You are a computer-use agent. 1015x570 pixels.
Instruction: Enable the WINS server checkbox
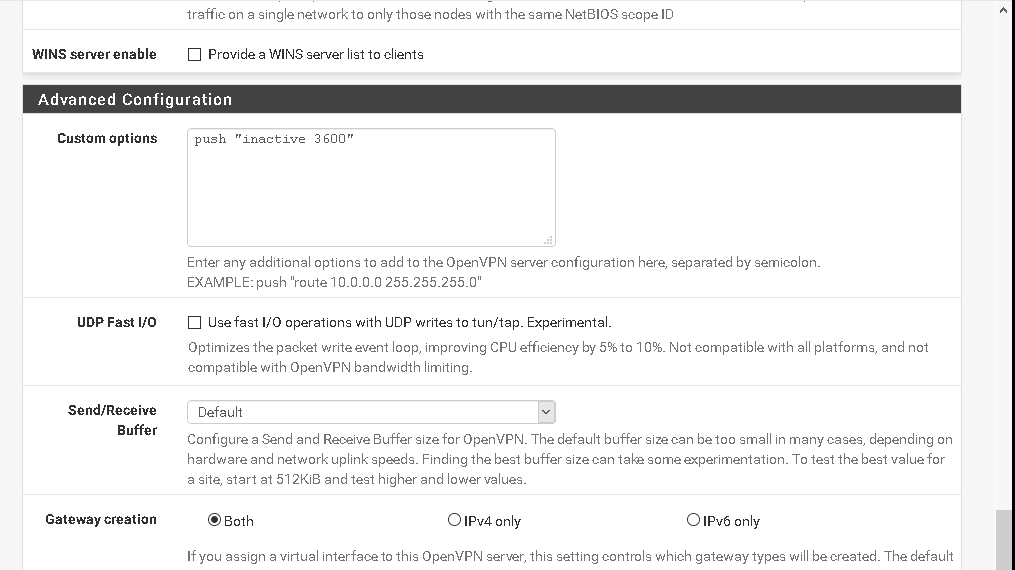coord(194,54)
